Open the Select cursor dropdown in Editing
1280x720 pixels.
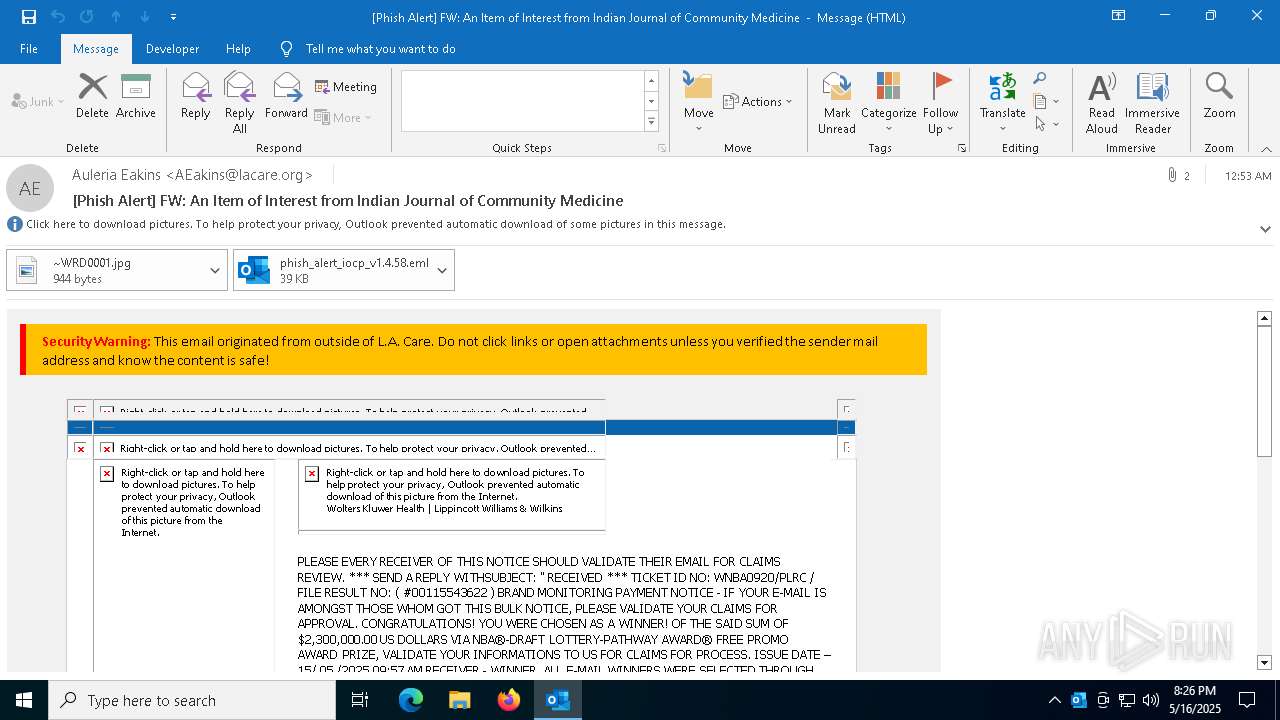coord(1046,124)
